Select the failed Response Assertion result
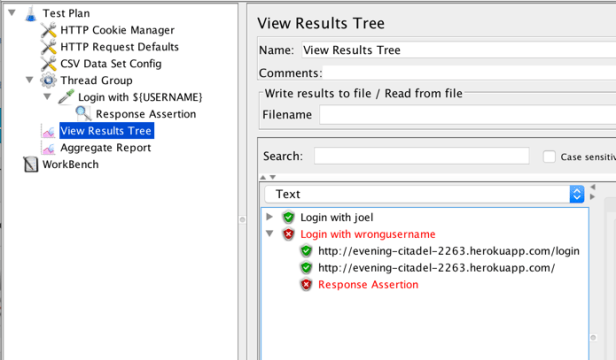 368,285
